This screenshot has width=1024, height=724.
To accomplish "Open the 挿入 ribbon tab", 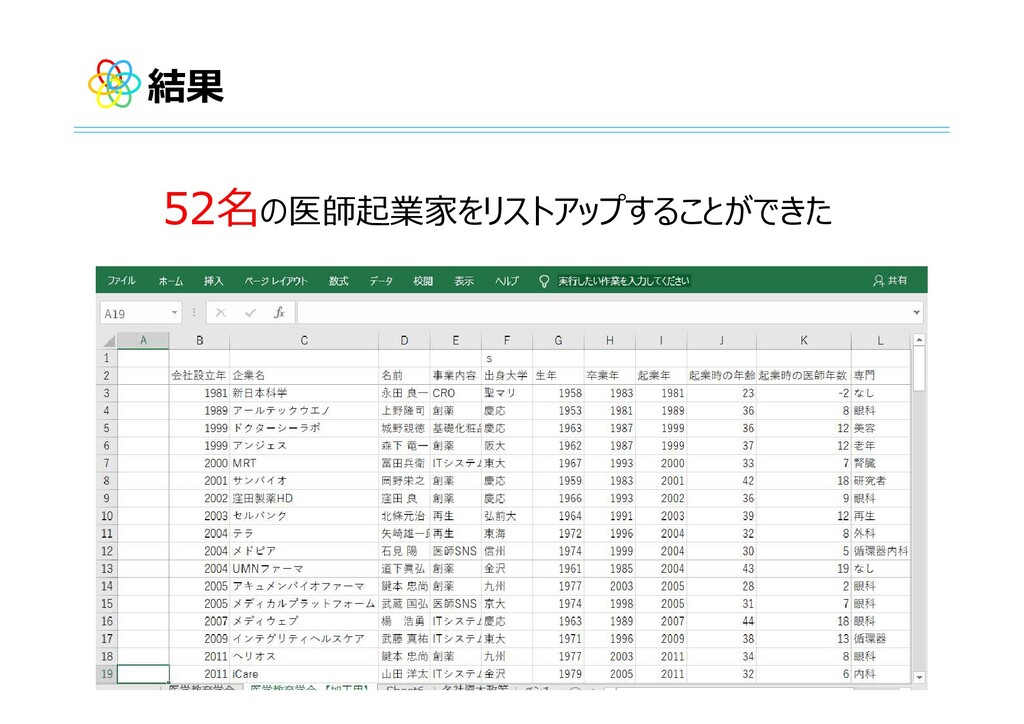I will point(214,281).
